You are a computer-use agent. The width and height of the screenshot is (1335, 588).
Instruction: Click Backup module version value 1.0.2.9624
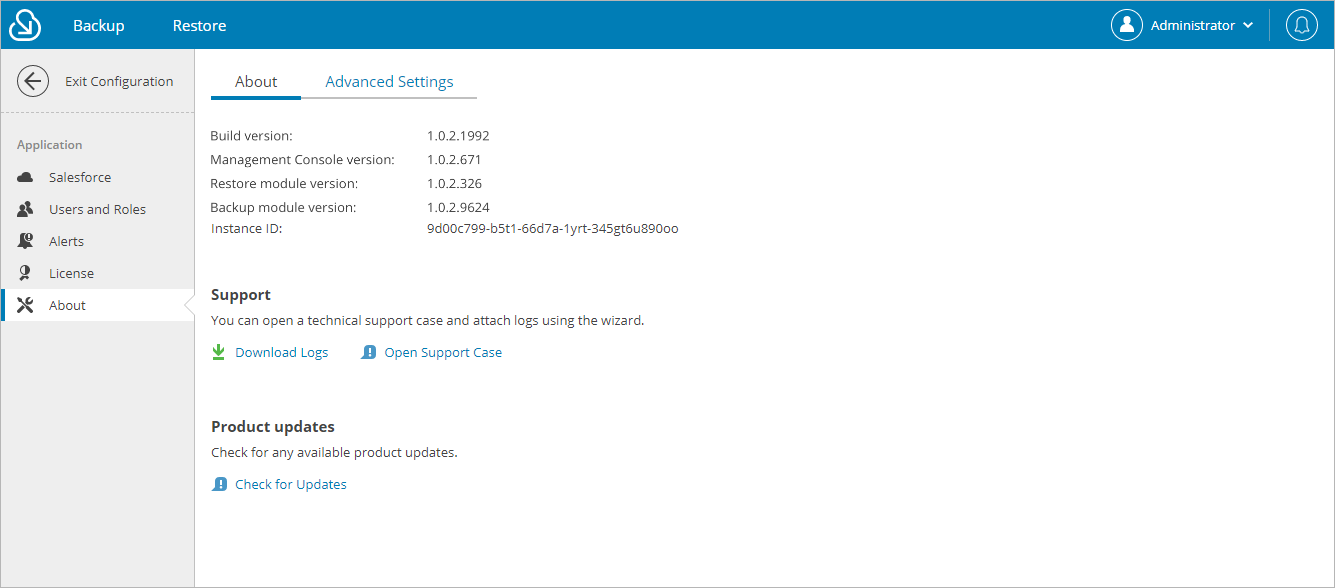pyautogui.click(x=458, y=207)
